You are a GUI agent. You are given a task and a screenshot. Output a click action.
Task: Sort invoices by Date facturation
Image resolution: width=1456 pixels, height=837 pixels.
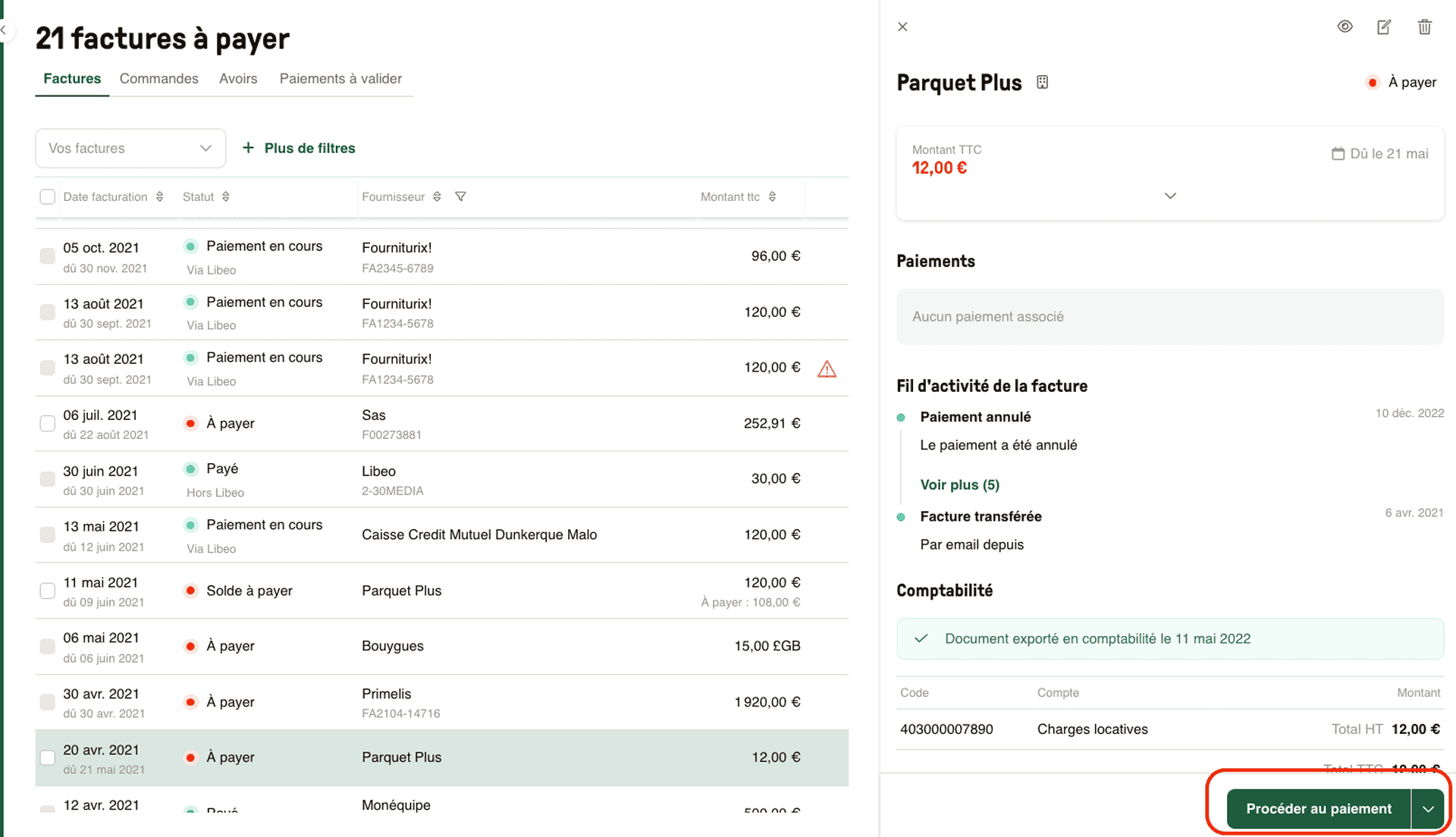click(160, 196)
